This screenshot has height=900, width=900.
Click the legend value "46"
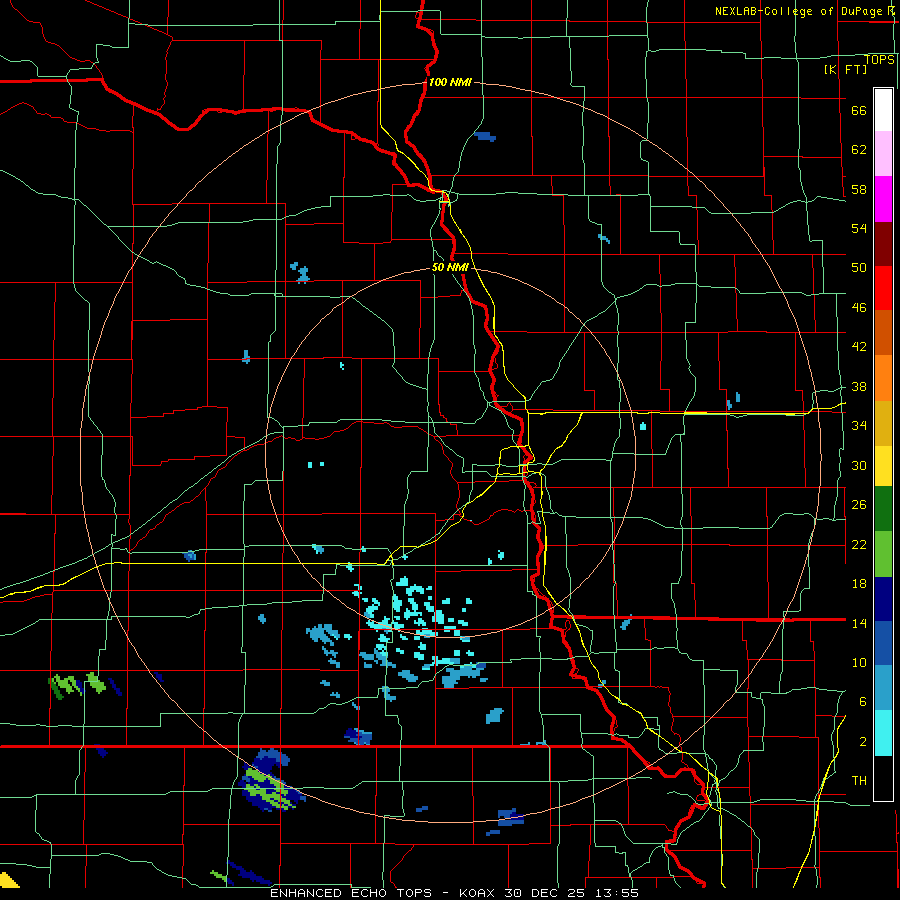[x=859, y=308]
